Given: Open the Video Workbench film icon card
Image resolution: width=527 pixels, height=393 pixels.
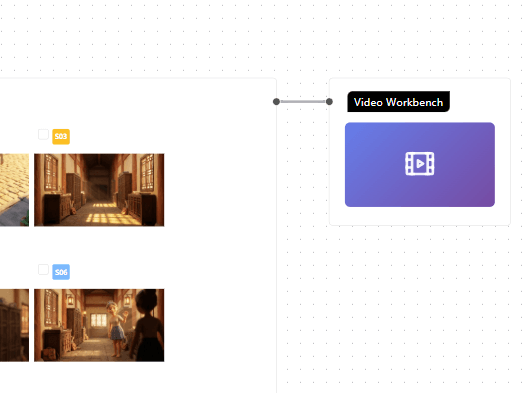Looking at the screenshot, I should (419, 164).
